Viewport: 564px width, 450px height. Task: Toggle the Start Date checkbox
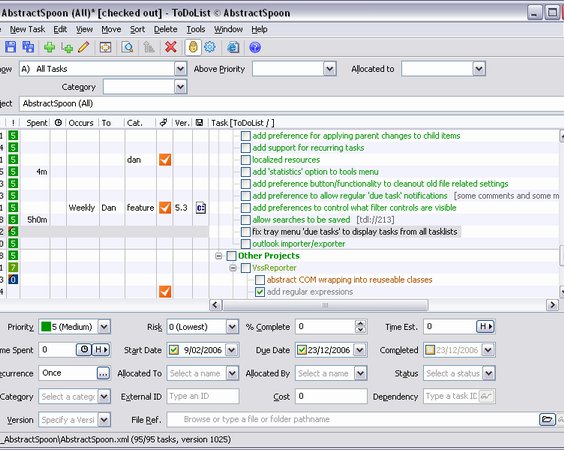coord(174,350)
